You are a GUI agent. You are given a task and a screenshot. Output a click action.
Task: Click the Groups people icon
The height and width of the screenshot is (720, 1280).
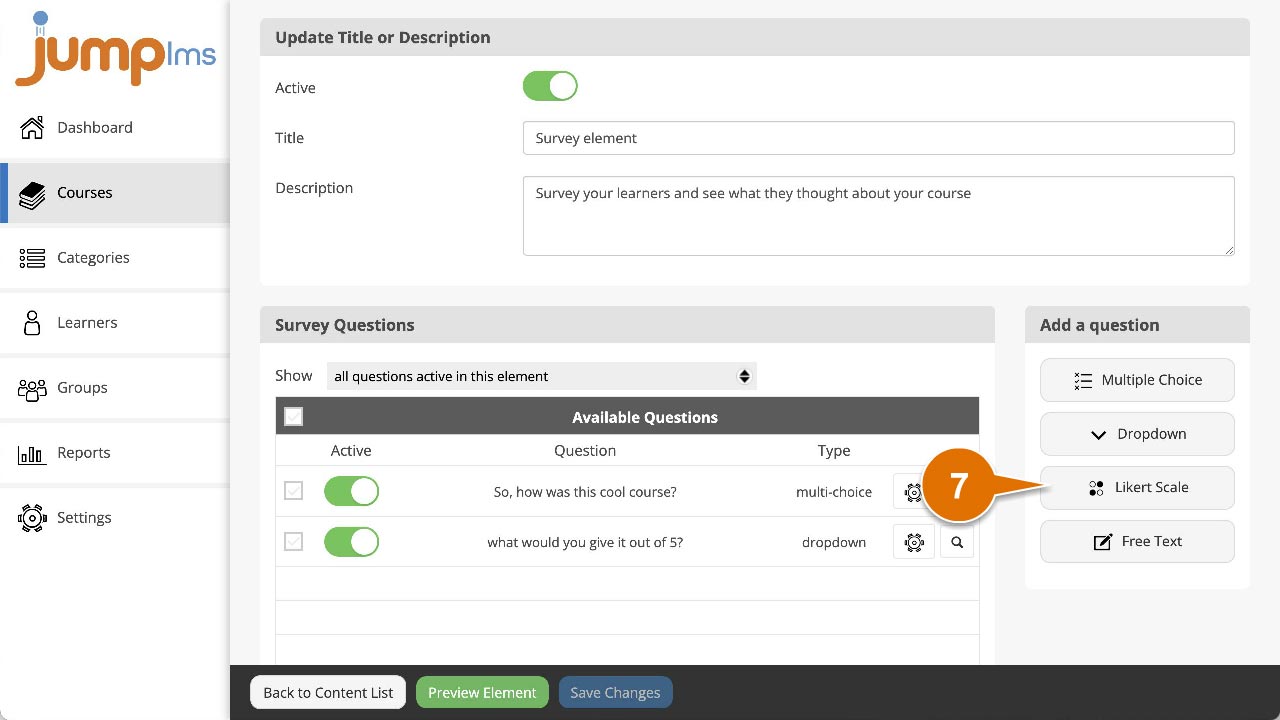click(x=32, y=388)
